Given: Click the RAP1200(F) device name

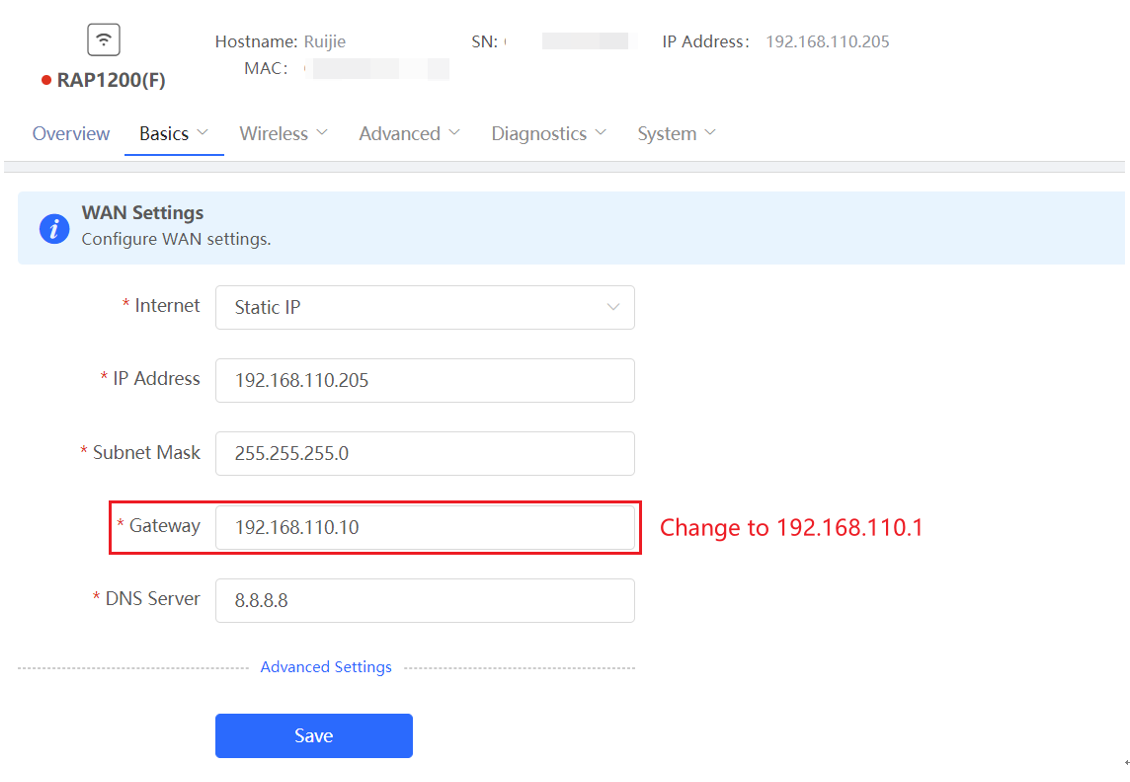Looking at the screenshot, I should (x=111, y=80).
